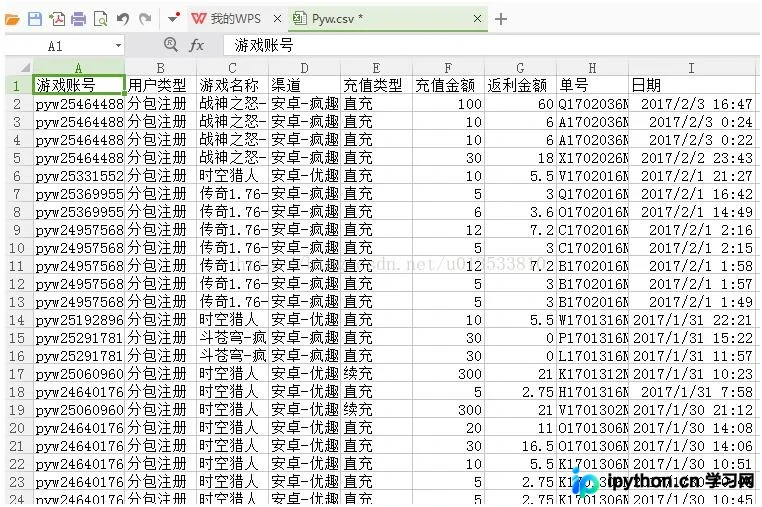The width and height of the screenshot is (762, 507).
Task: Switch to the 我的WPS tab
Action: click(226, 19)
